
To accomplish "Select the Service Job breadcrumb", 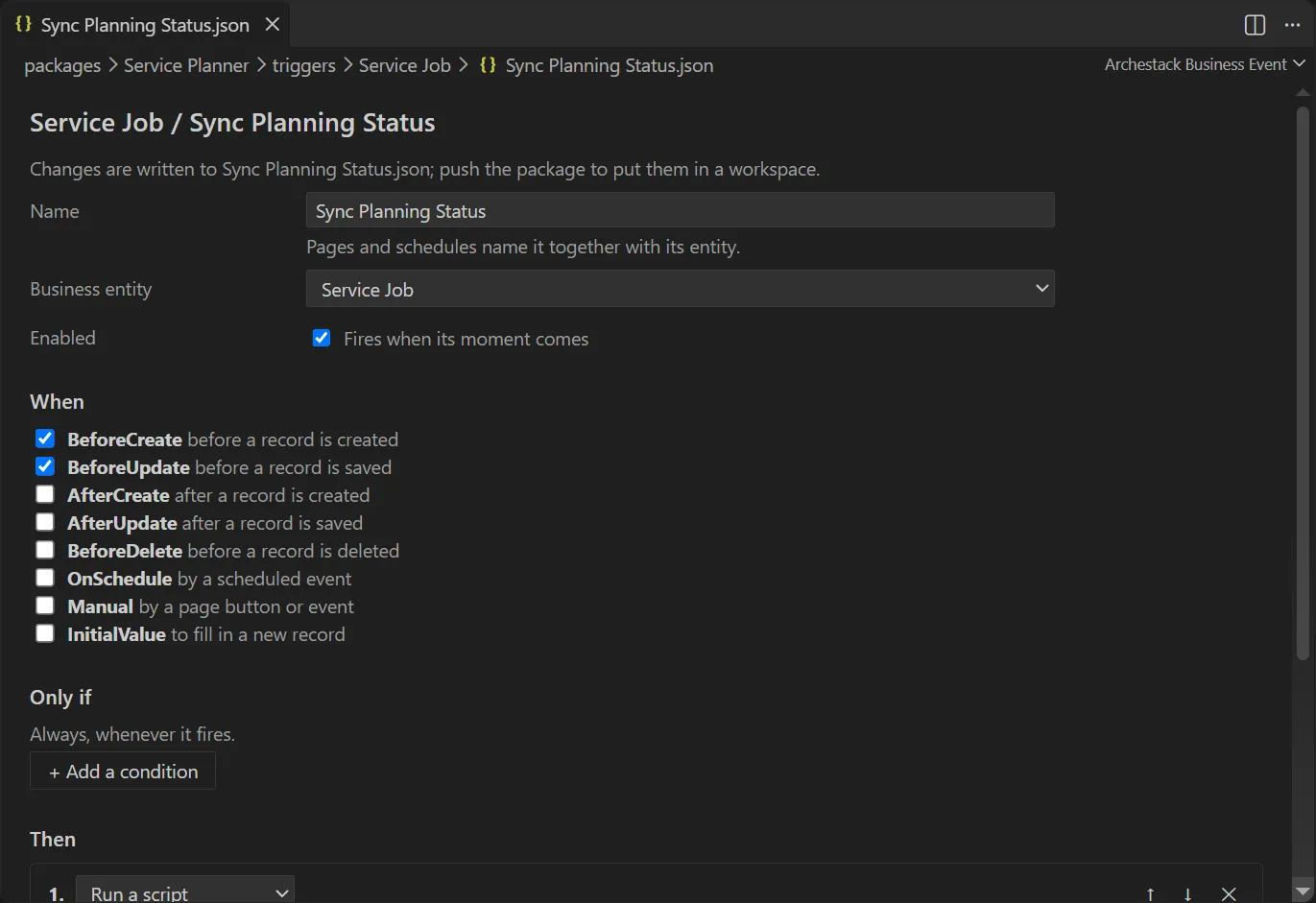I will [x=404, y=65].
